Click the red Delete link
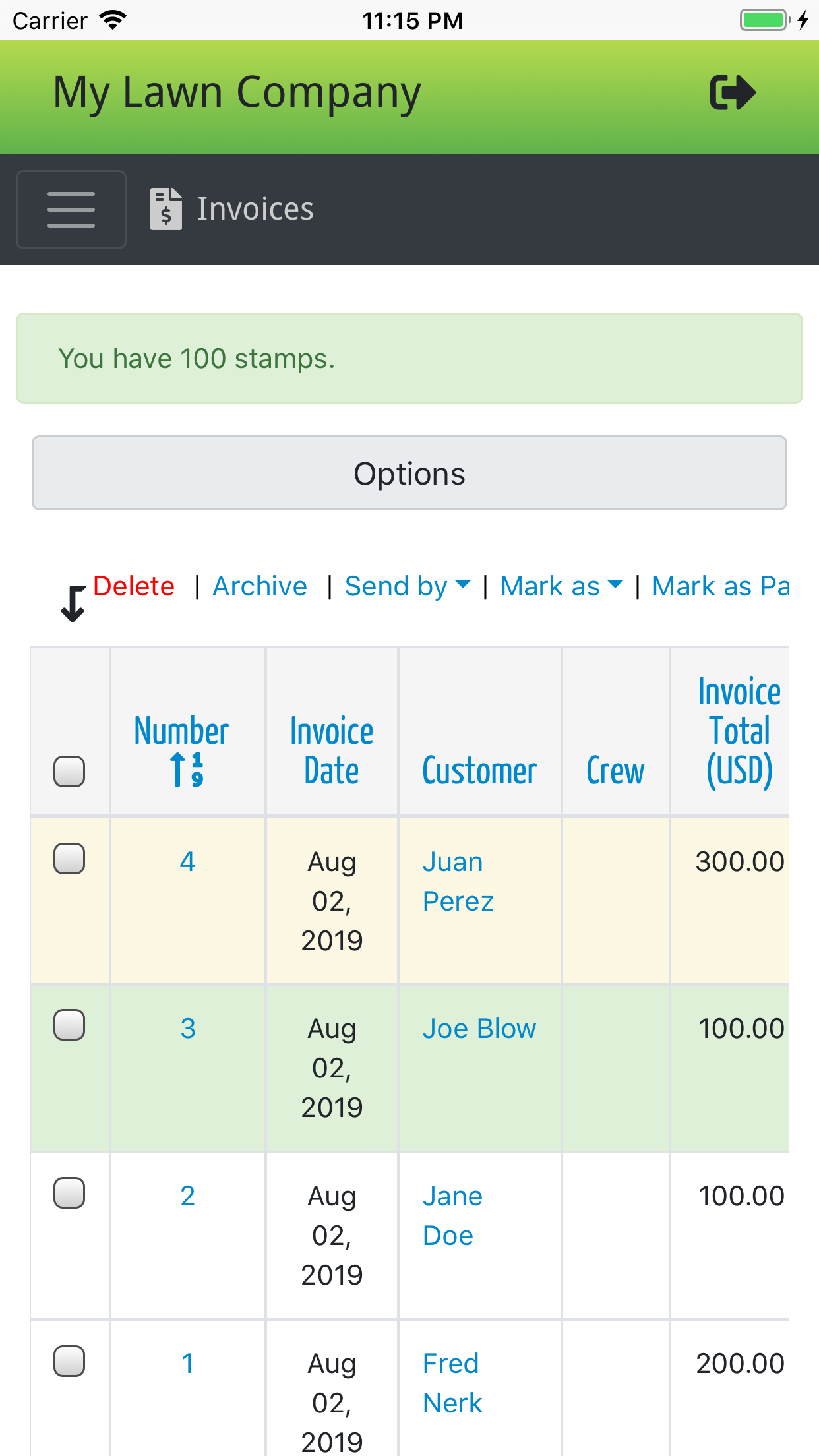Image resolution: width=819 pixels, height=1456 pixels. (x=134, y=586)
